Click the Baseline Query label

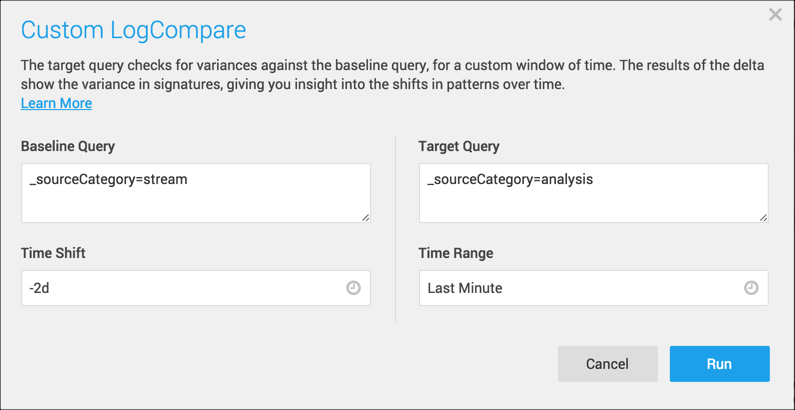coord(68,146)
